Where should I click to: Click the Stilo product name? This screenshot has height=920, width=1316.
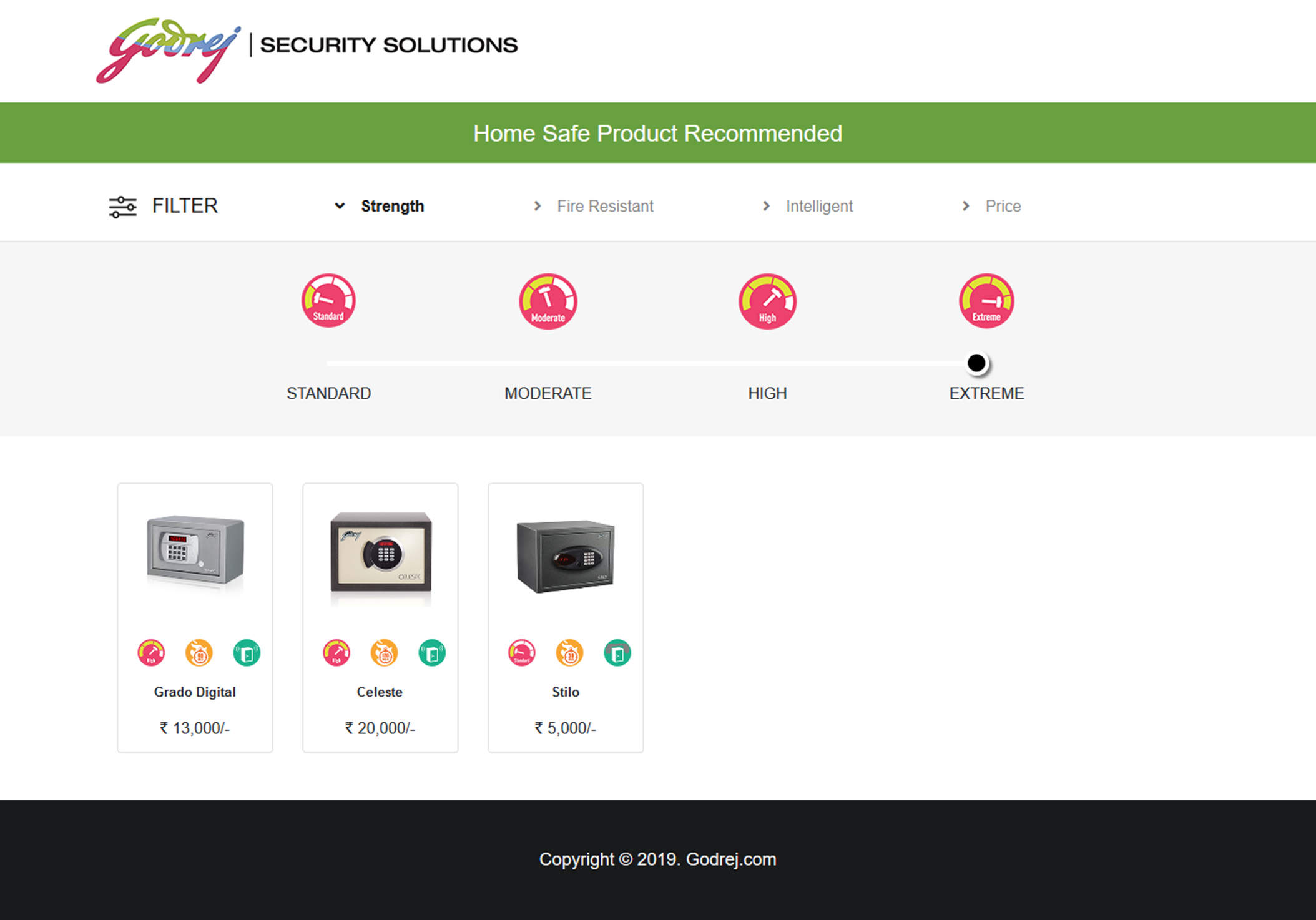(x=566, y=692)
